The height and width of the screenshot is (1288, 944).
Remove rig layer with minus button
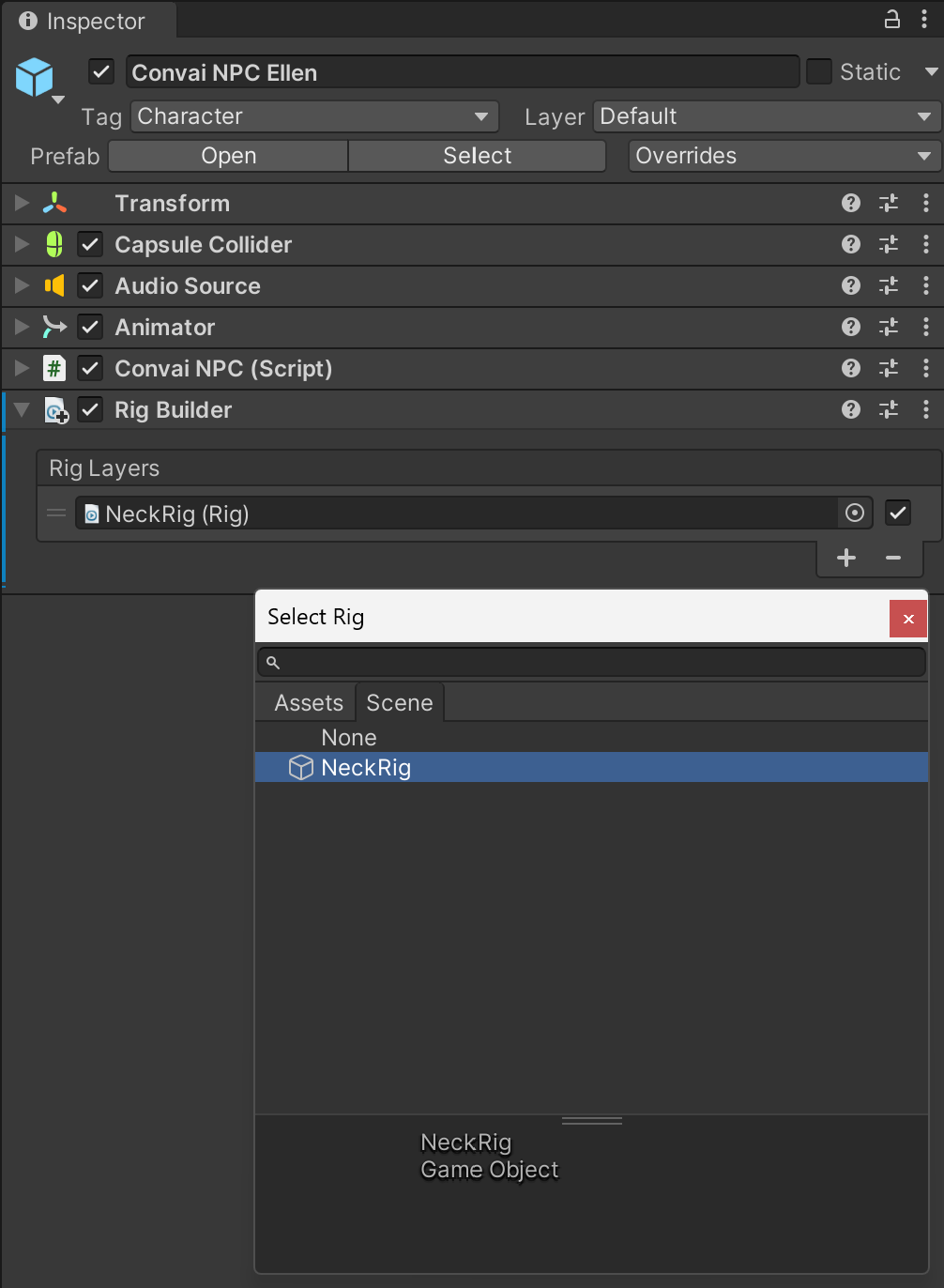[x=893, y=558]
